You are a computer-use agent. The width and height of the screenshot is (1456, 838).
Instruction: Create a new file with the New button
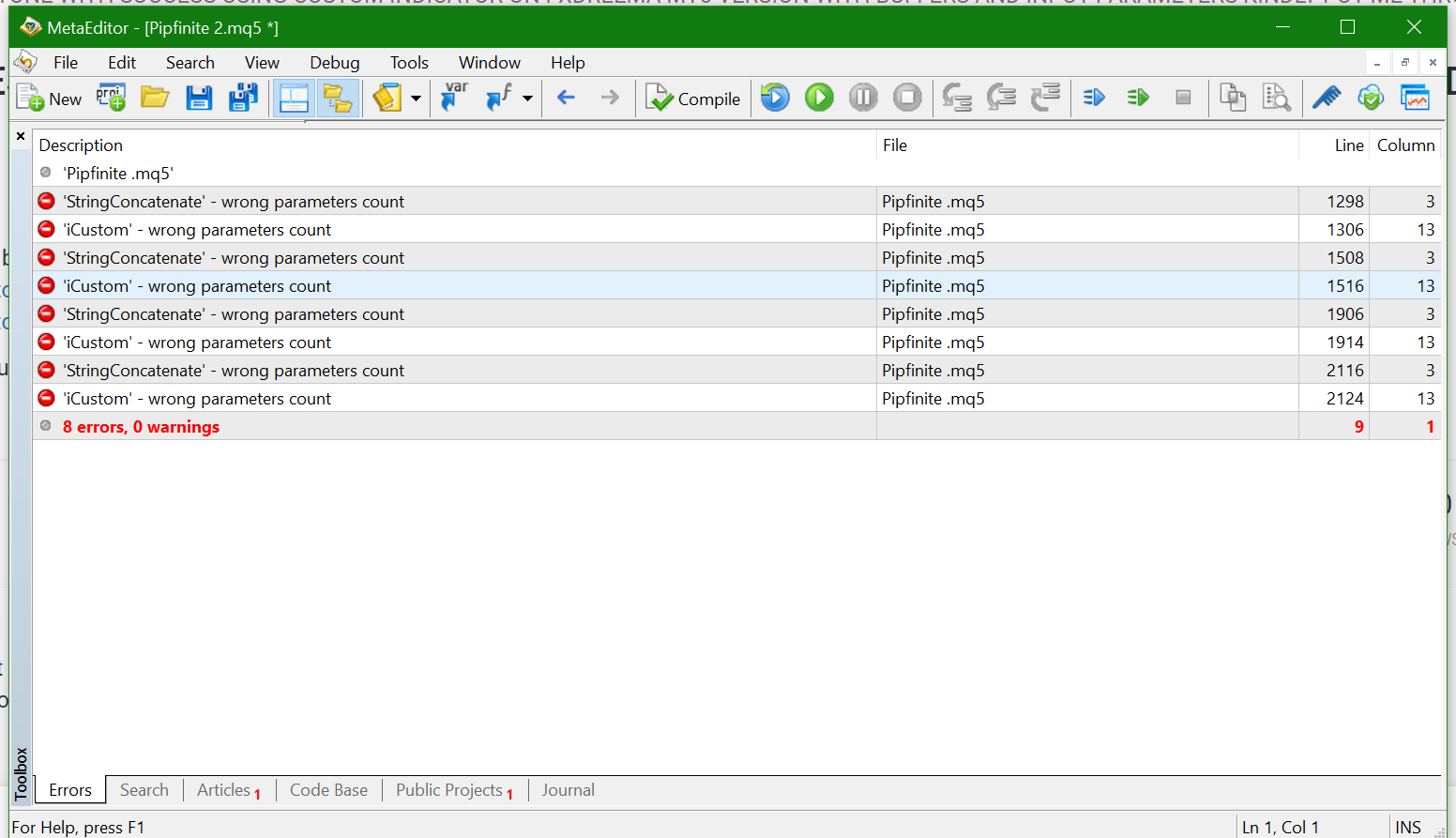coord(50,99)
